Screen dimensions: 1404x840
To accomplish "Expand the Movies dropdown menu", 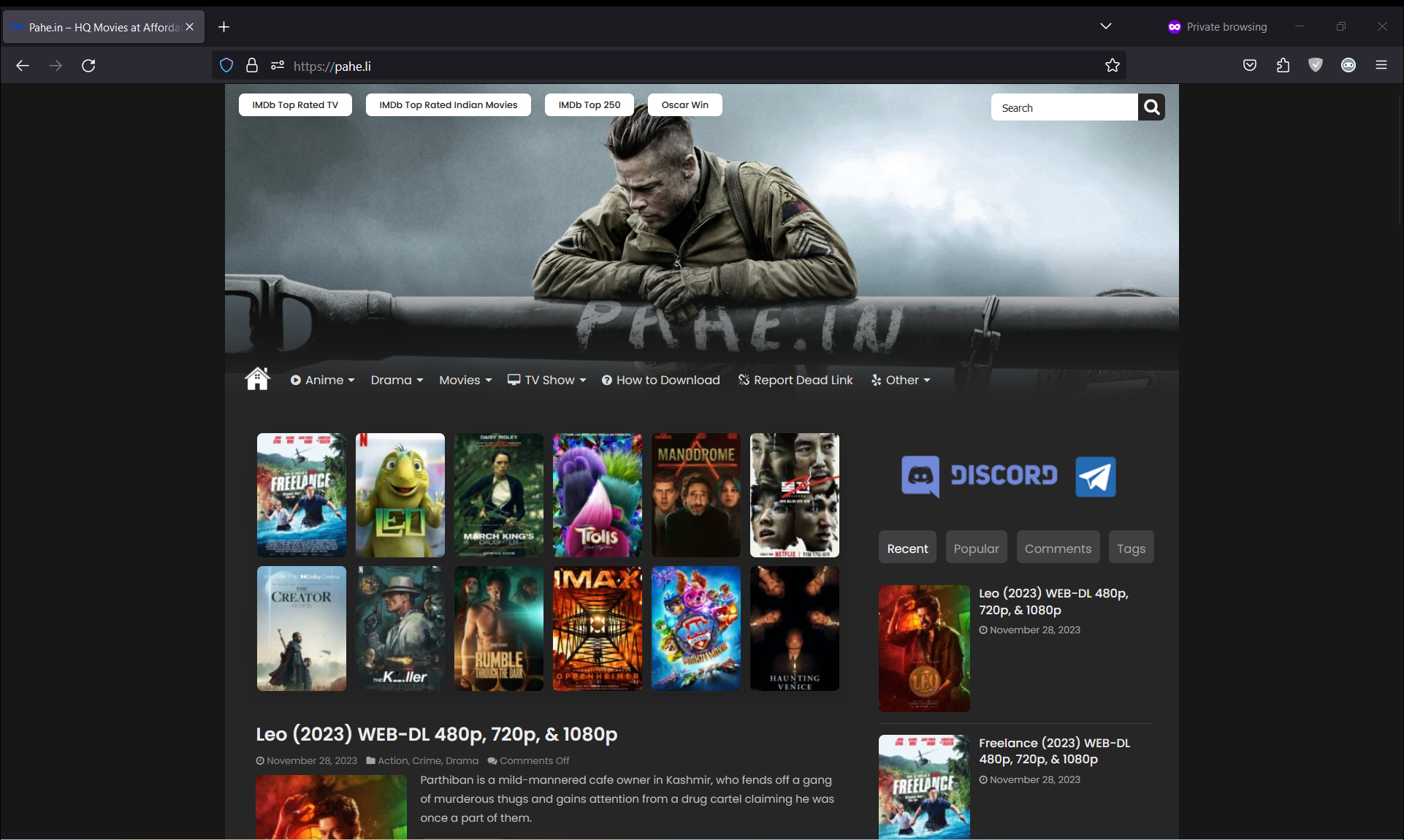I will coord(465,380).
